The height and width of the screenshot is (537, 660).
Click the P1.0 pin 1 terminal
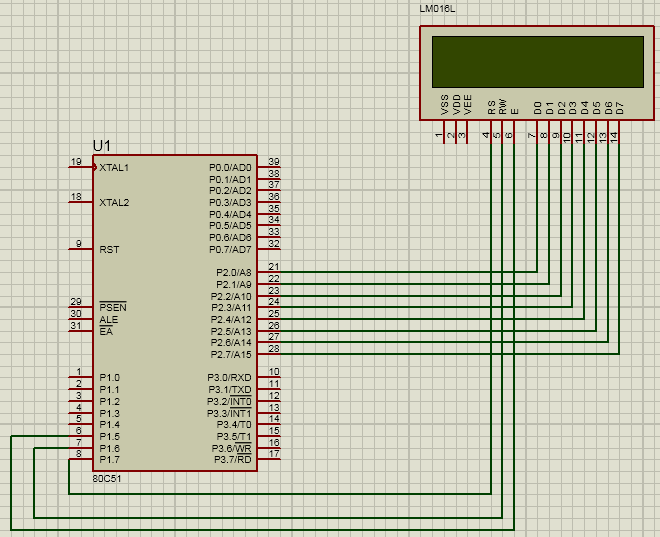coord(80,377)
